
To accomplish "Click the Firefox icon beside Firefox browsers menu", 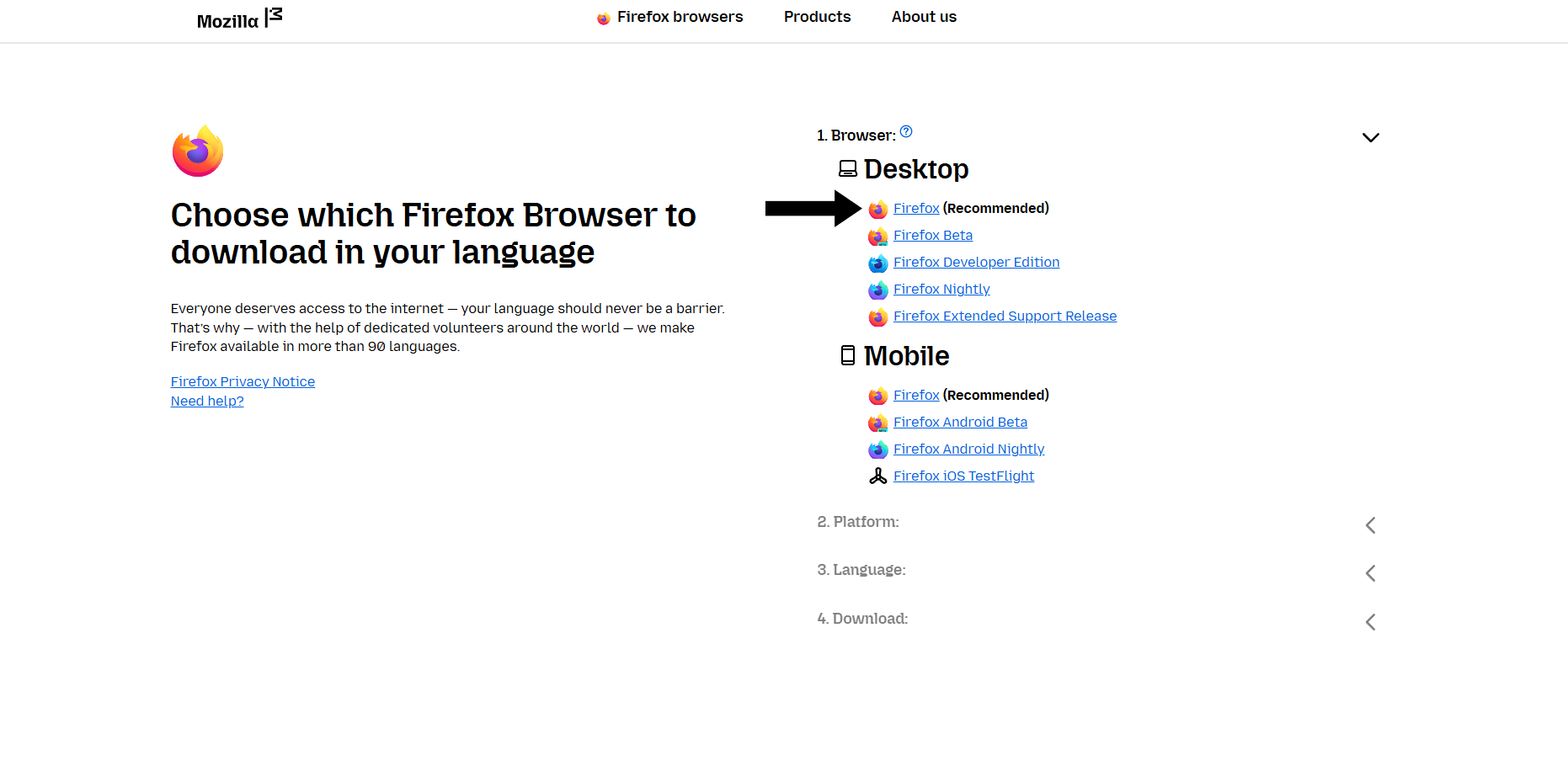I will 603,19.
